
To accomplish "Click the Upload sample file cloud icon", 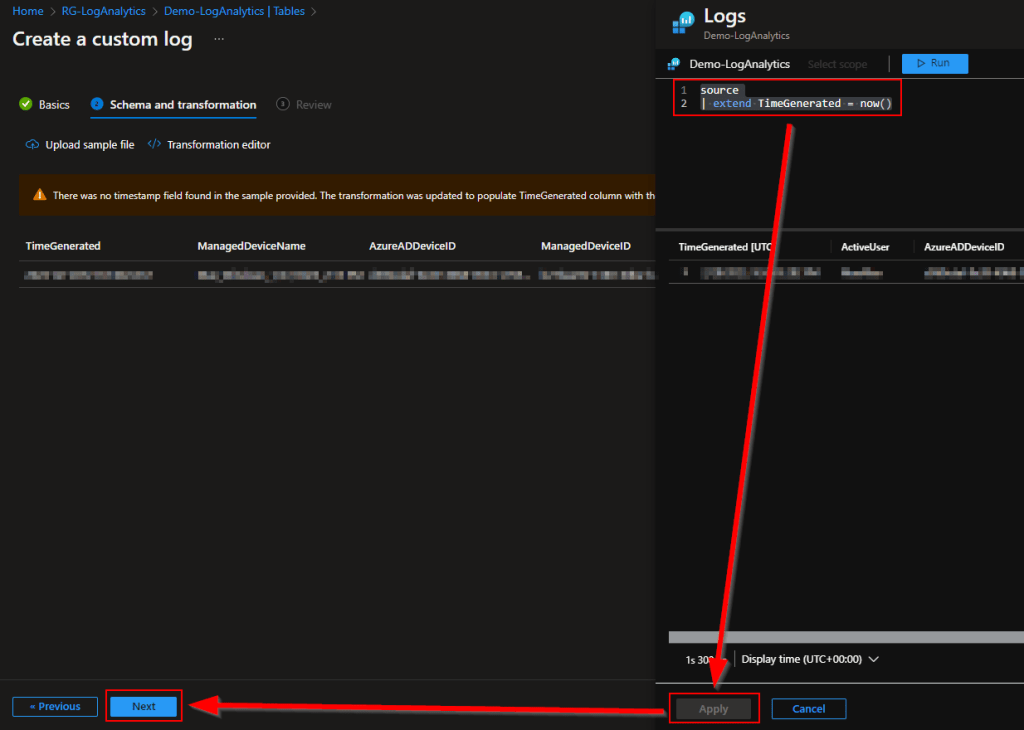I will pyautogui.click(x=32, y=145).
